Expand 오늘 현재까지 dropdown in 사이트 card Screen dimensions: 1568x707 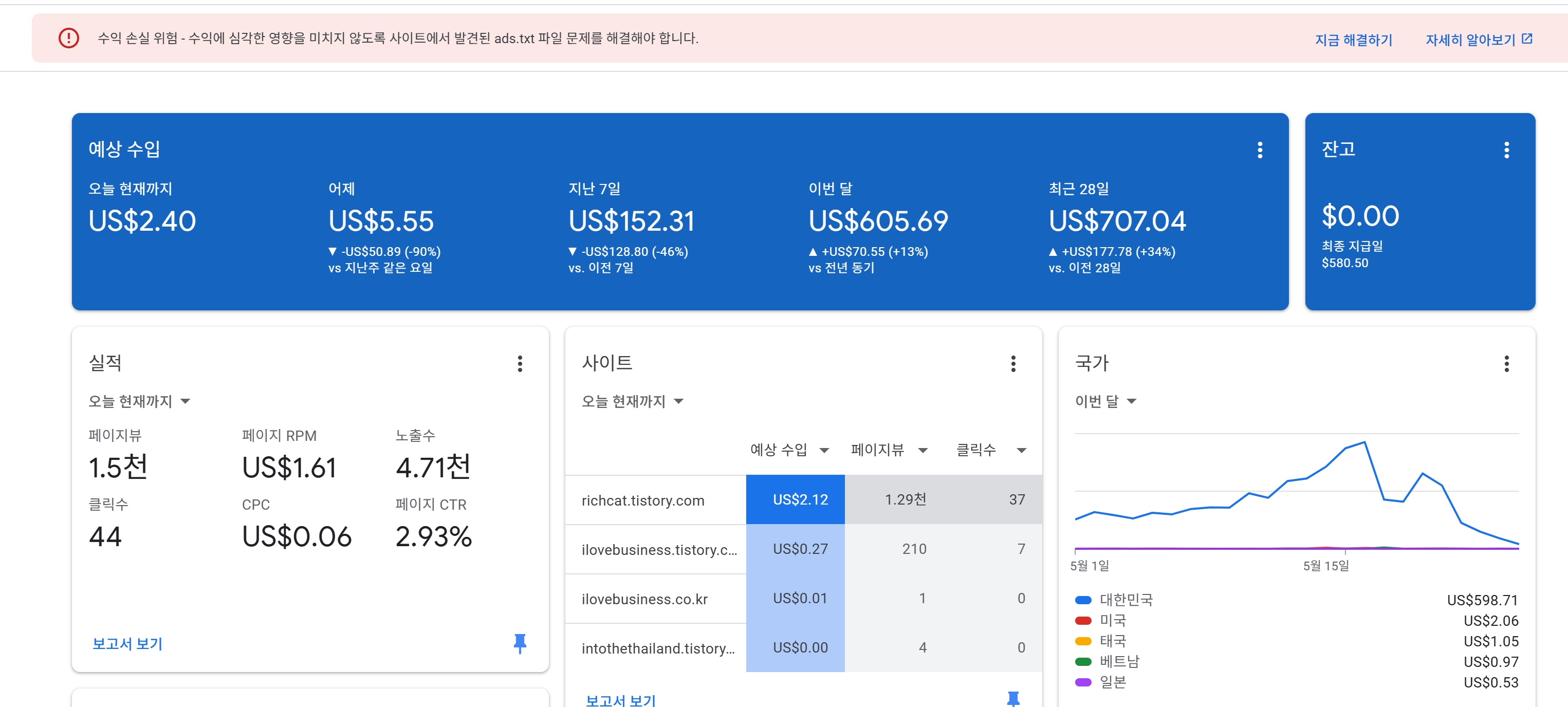[x=633, y=401]
